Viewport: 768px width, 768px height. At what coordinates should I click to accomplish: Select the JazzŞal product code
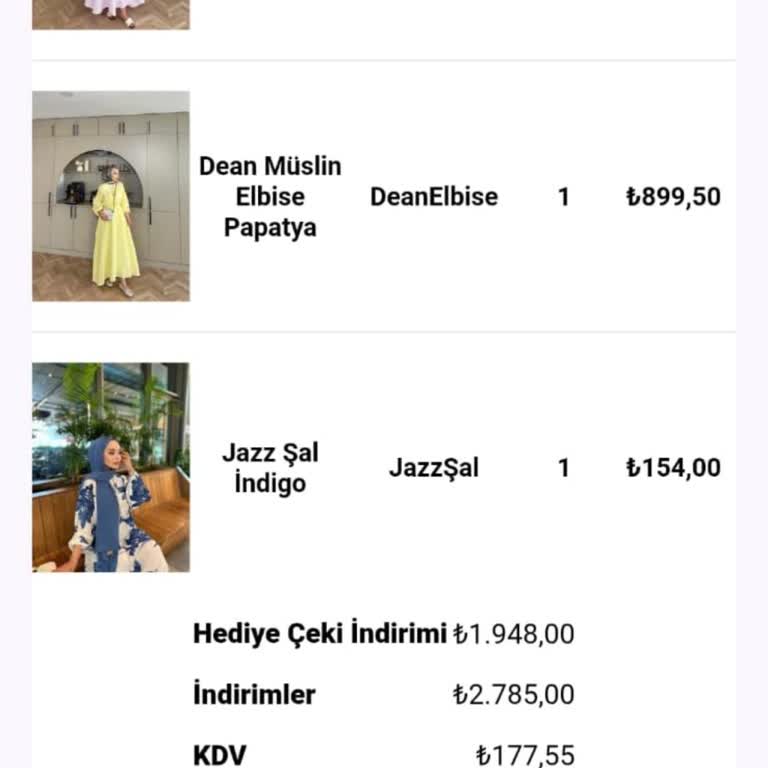pyautogui.click(x=434, y=468)
